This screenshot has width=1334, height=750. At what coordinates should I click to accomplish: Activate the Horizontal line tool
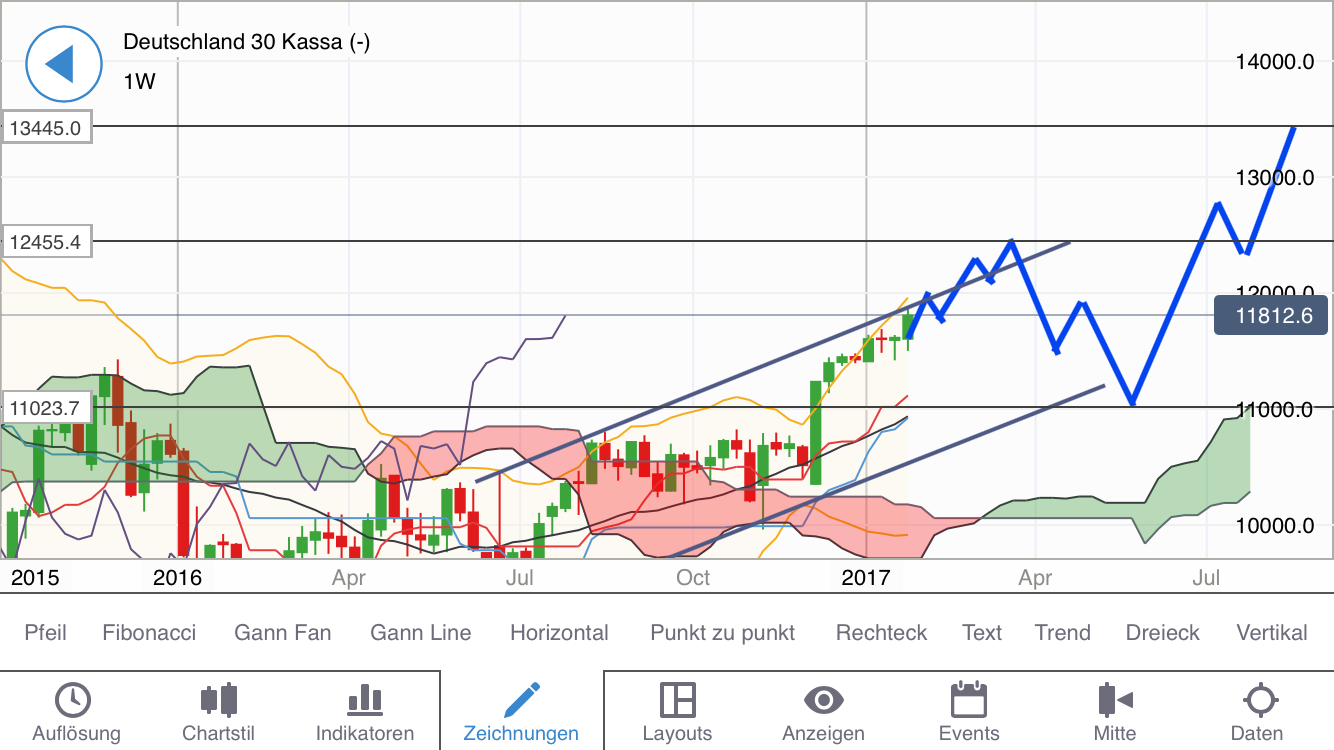tap(559, 632)
